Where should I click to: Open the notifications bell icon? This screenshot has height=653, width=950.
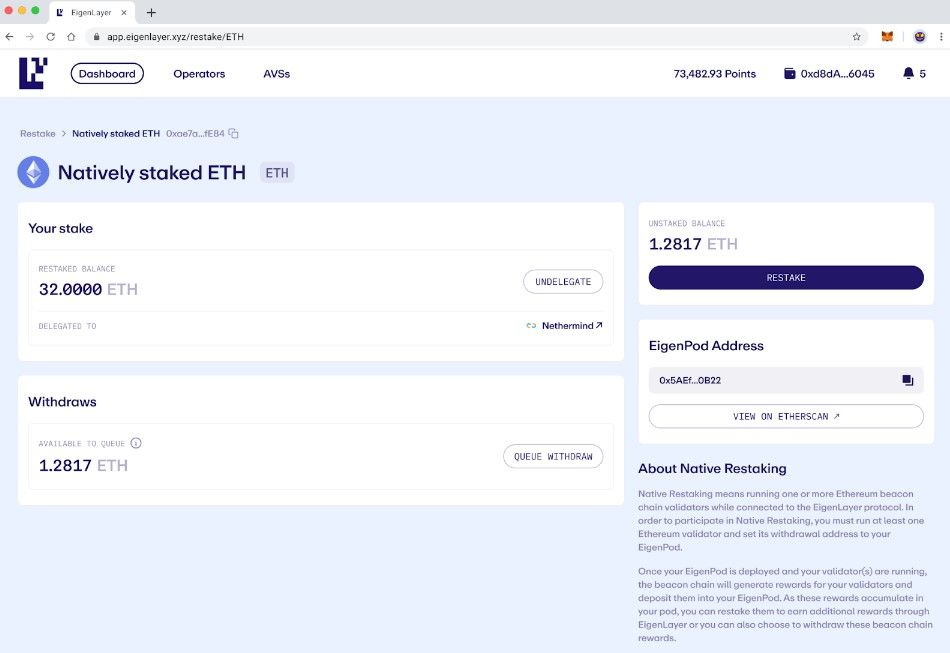coord(908,73)
